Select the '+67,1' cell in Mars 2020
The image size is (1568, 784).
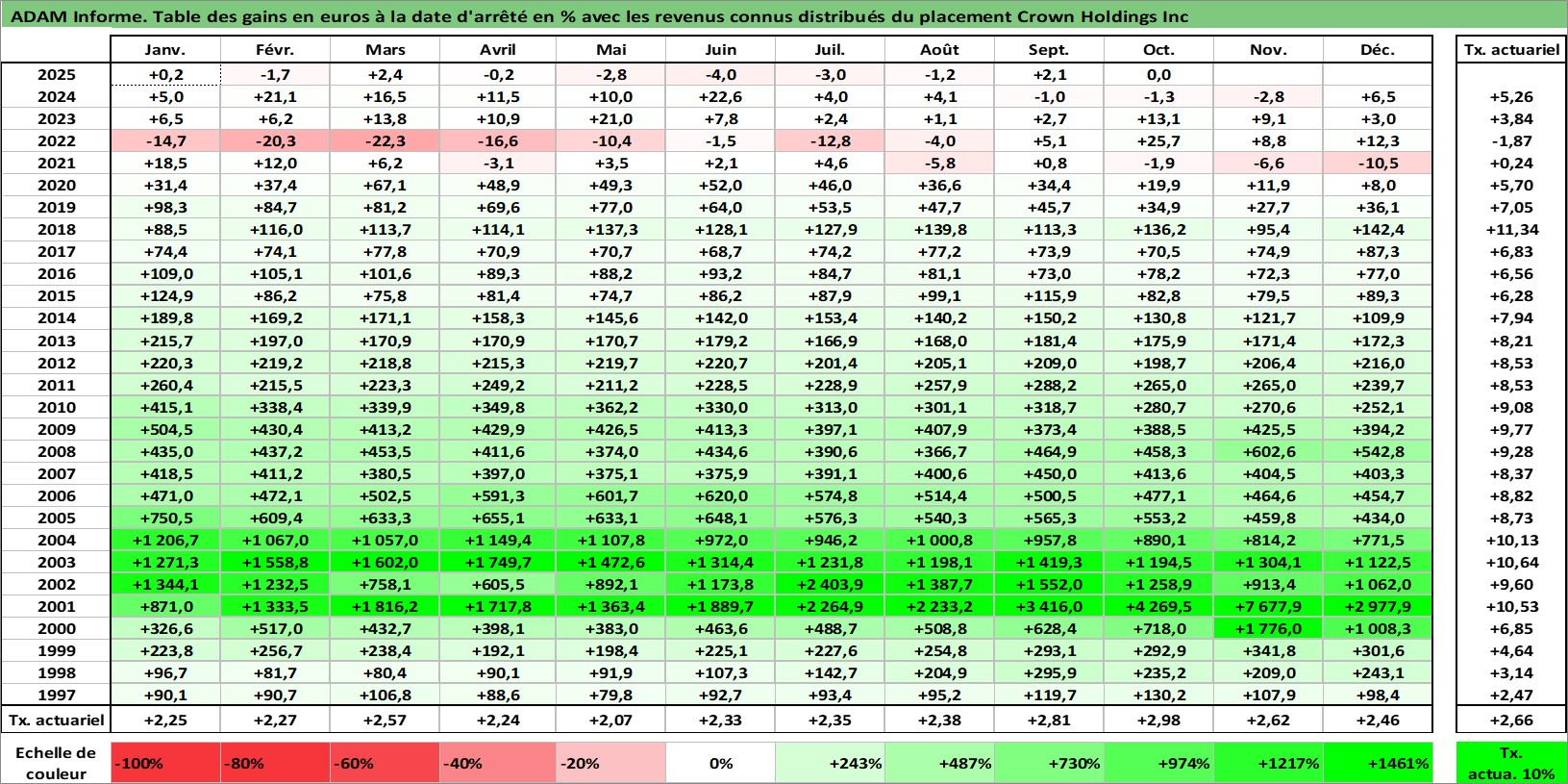point(385,186)
